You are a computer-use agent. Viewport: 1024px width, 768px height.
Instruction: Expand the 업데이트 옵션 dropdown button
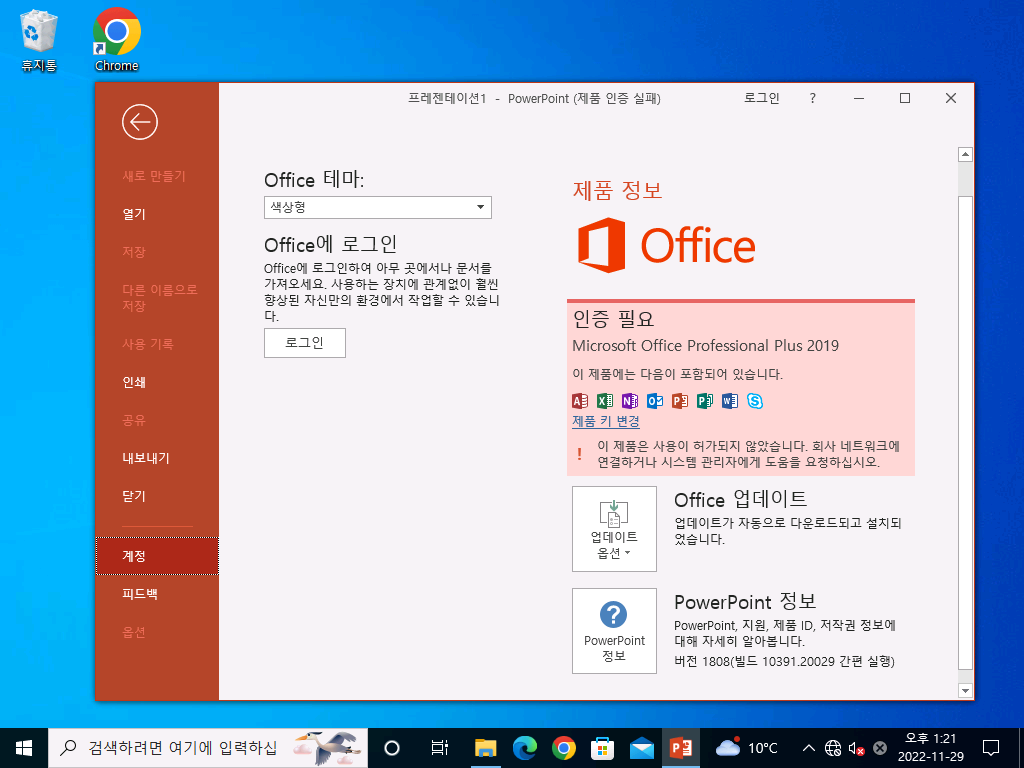pyautogui.click(x=614, y=528)
